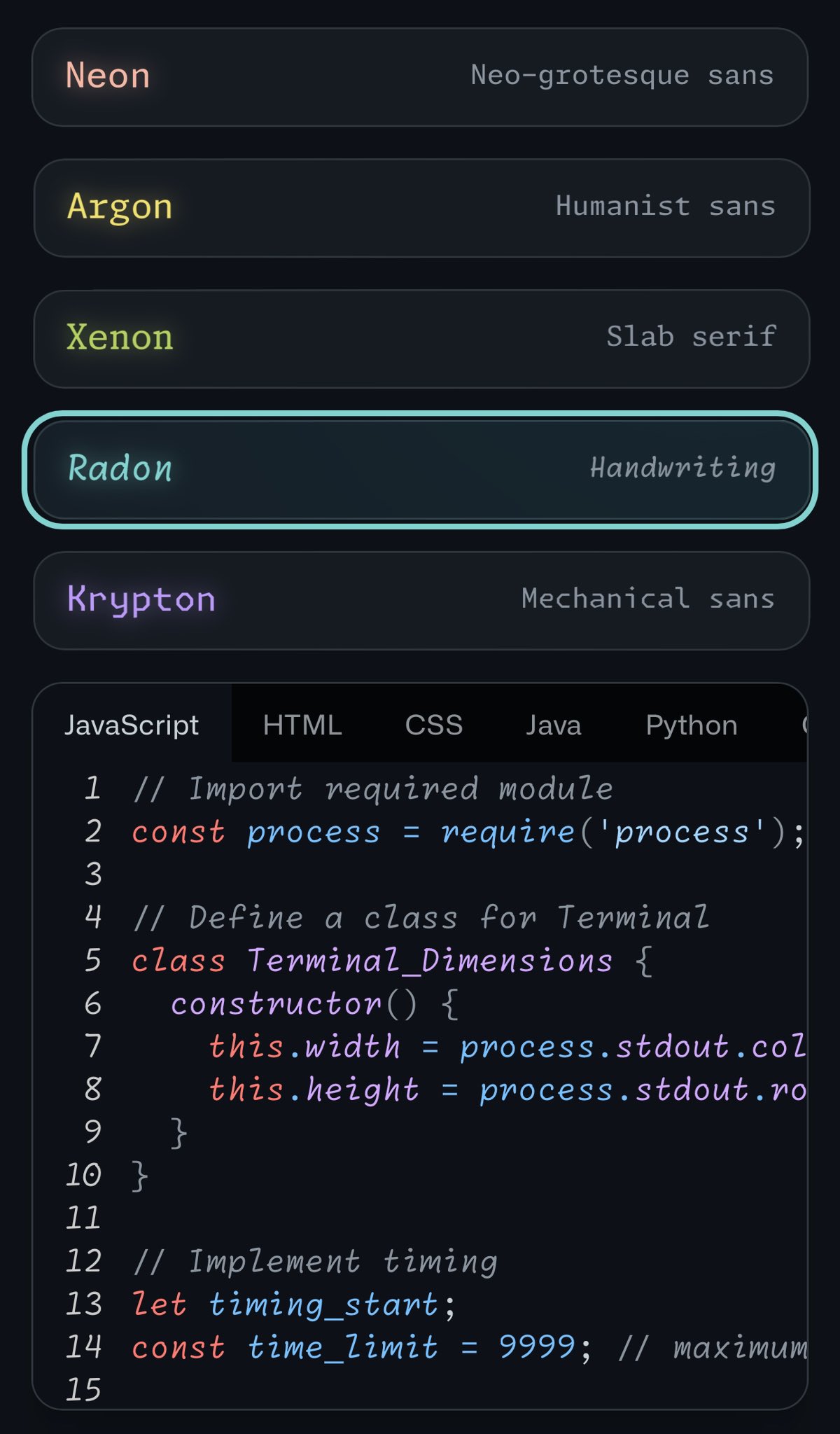Click the 'constructor' keyword in code
The height and width of the screenshot is (1434, 840).
(x=276, y=1004)
